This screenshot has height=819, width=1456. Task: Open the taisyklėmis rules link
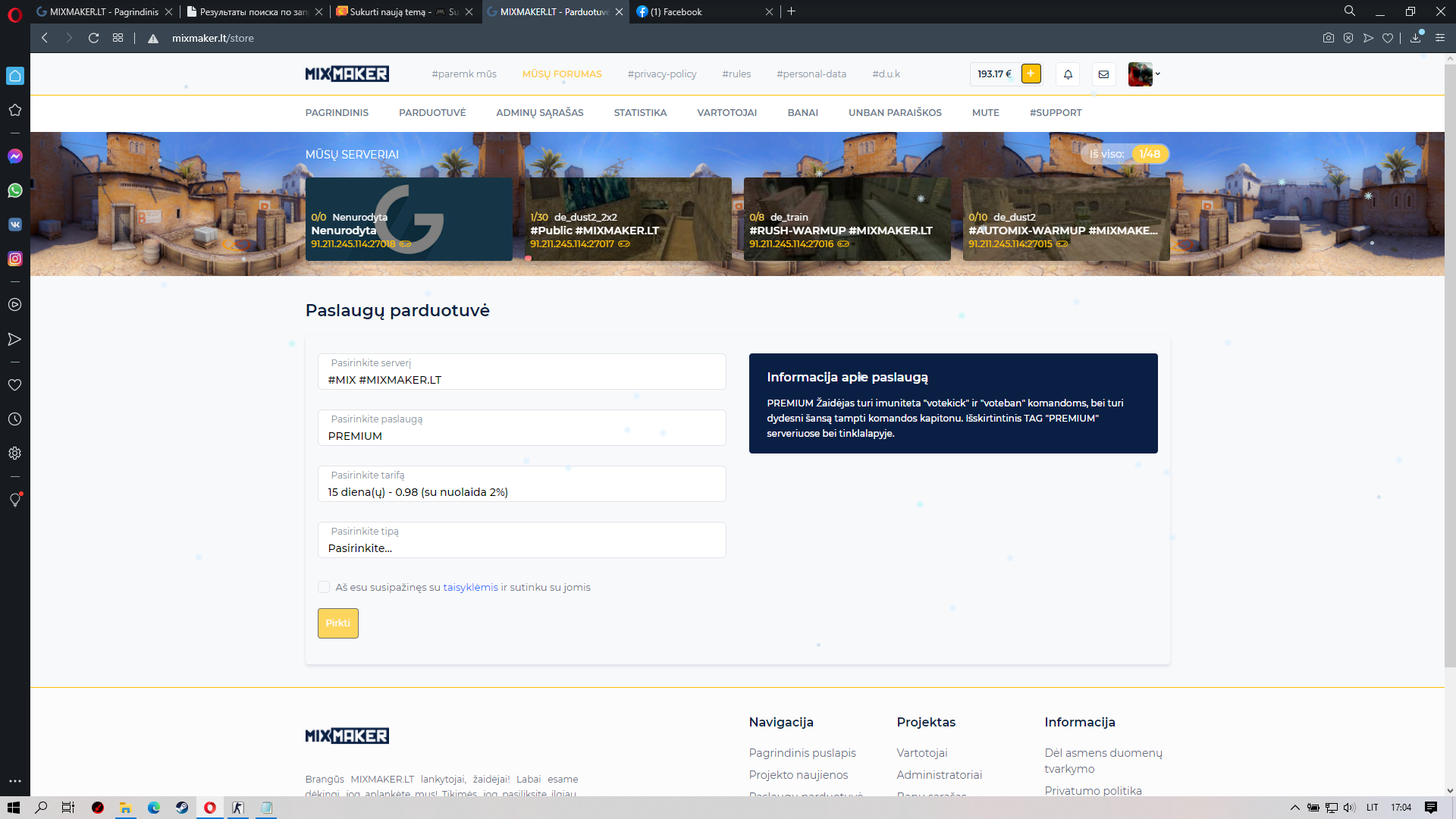[470, 588]
